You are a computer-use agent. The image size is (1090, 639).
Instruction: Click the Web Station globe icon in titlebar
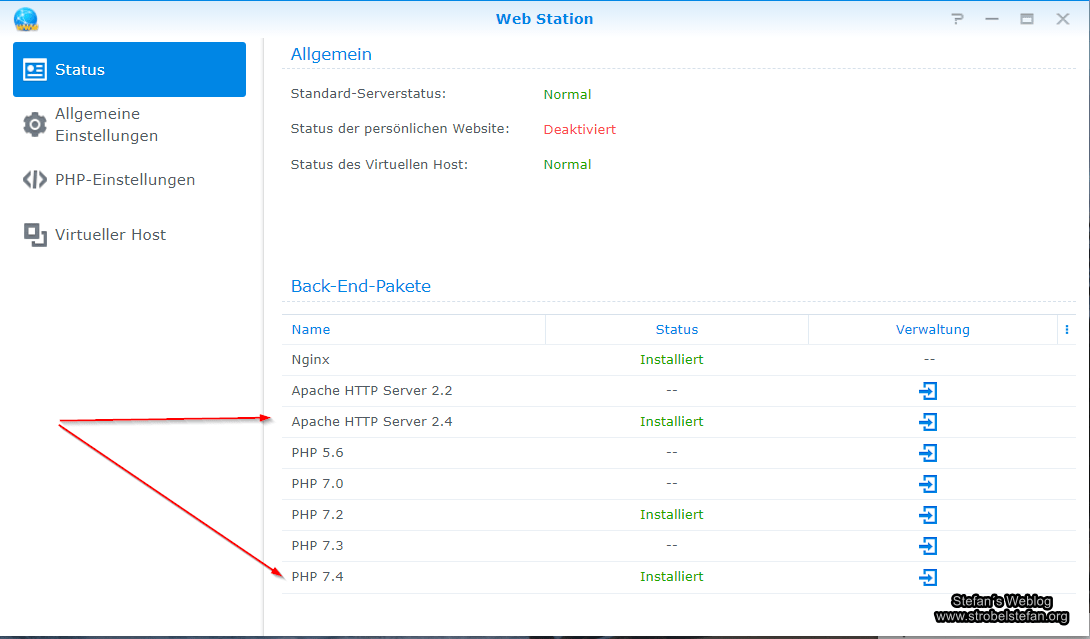pyautogui.click(x=24, y=18)
